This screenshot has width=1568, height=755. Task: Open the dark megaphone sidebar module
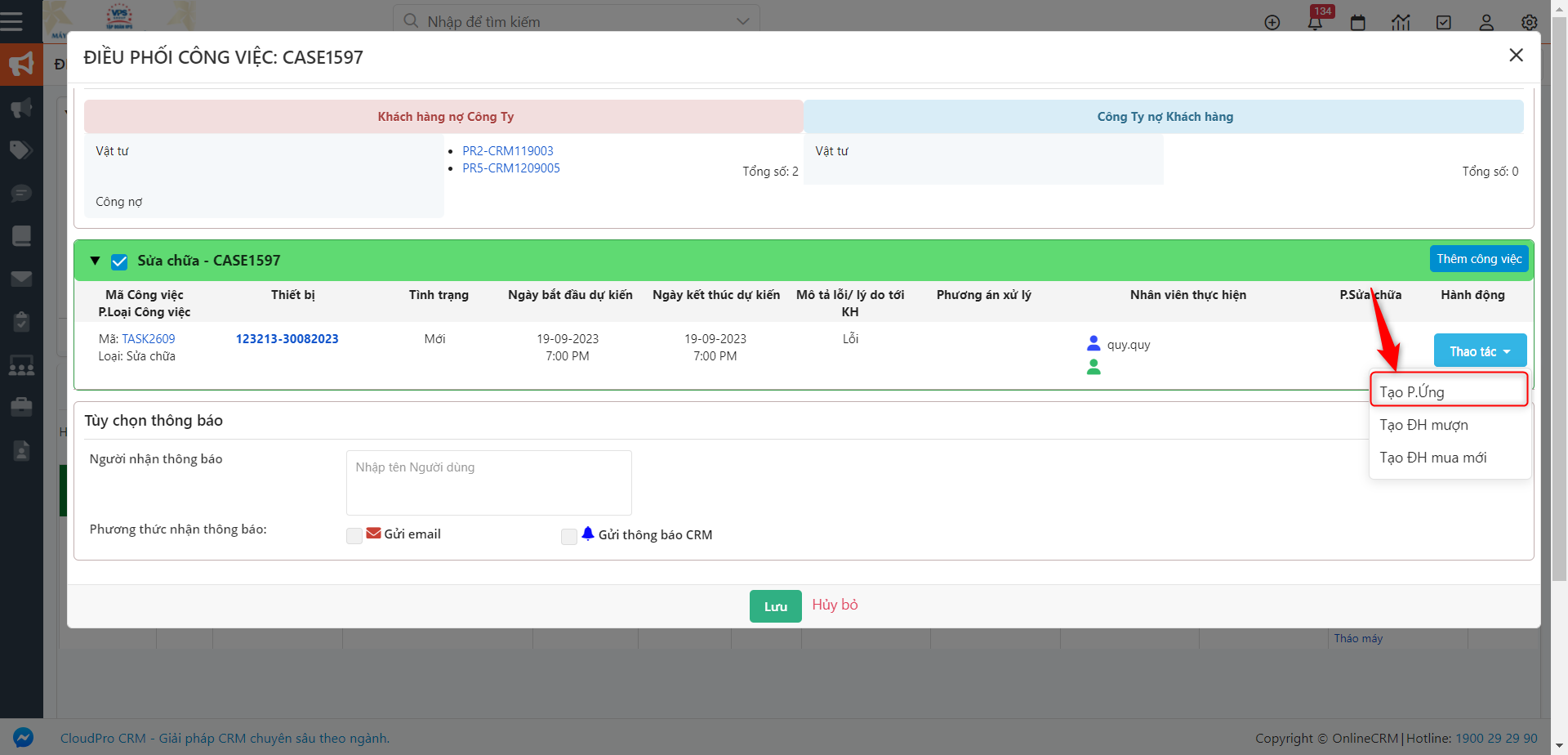[x=21, y=107]
